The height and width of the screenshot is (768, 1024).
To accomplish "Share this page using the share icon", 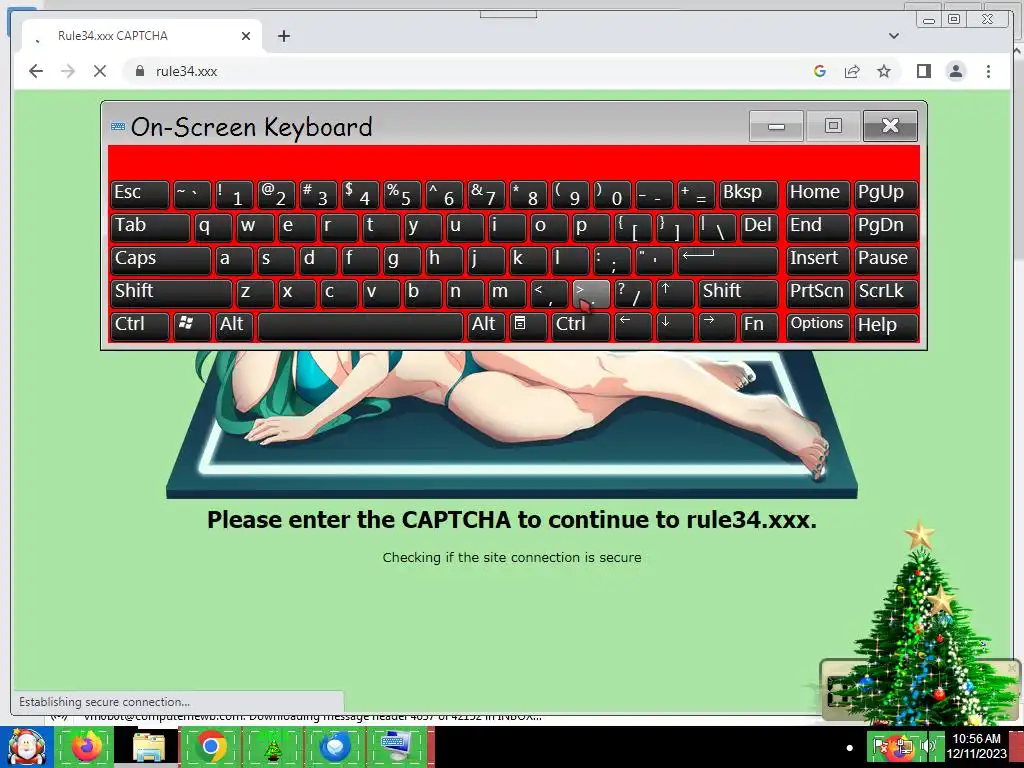I will (852, 71).
